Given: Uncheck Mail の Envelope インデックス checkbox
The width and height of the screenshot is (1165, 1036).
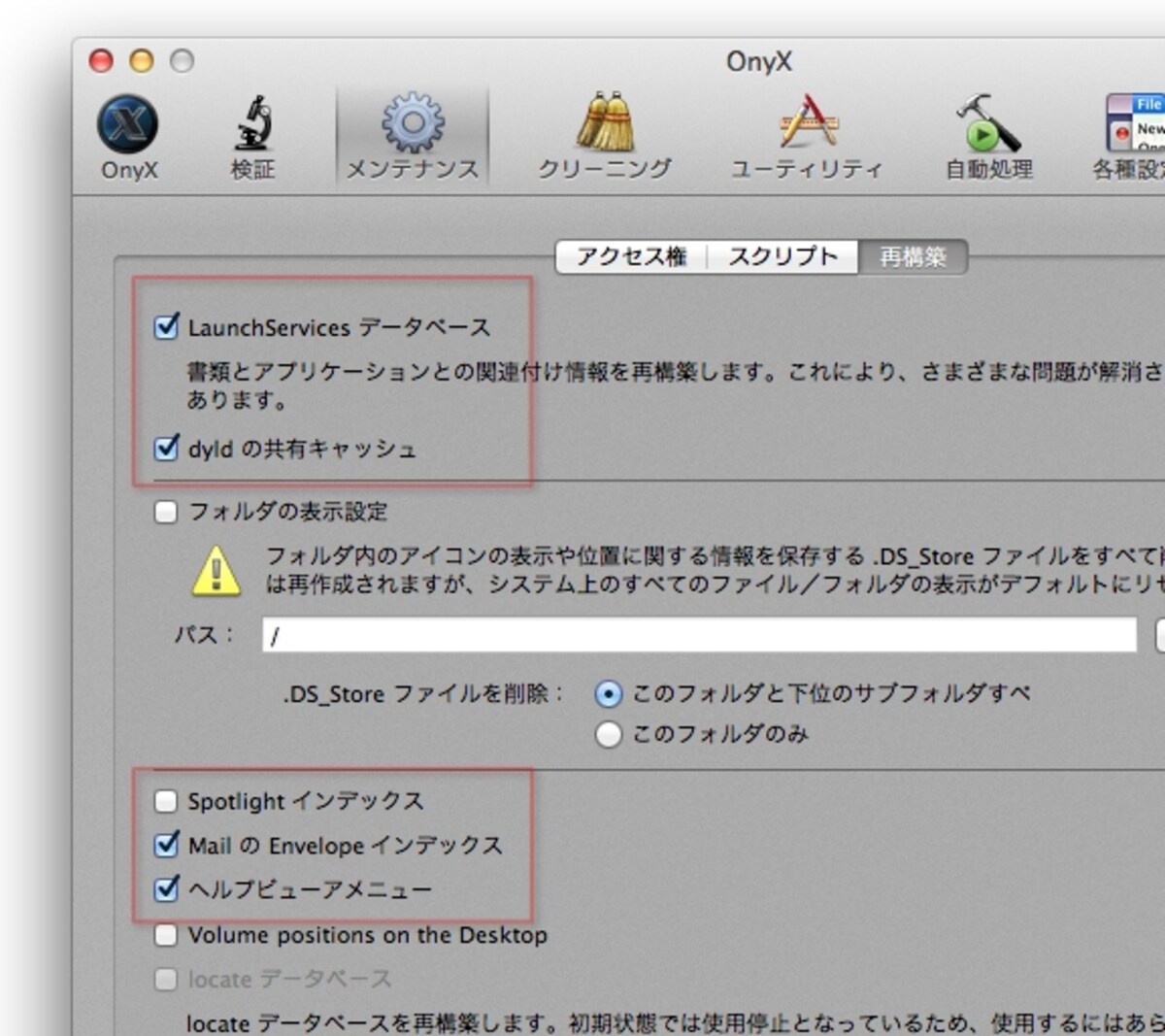Looking at the screenshot, I should pyautogui.click(x=167, y=845).
